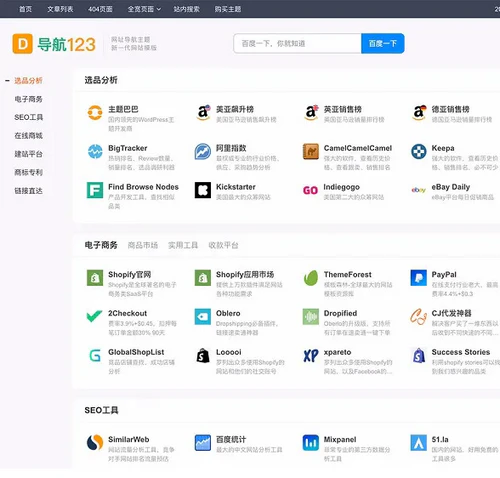The image size is (500, 478).
Task: Click the PayPal blue P icon
Action: tap(419, 278)
